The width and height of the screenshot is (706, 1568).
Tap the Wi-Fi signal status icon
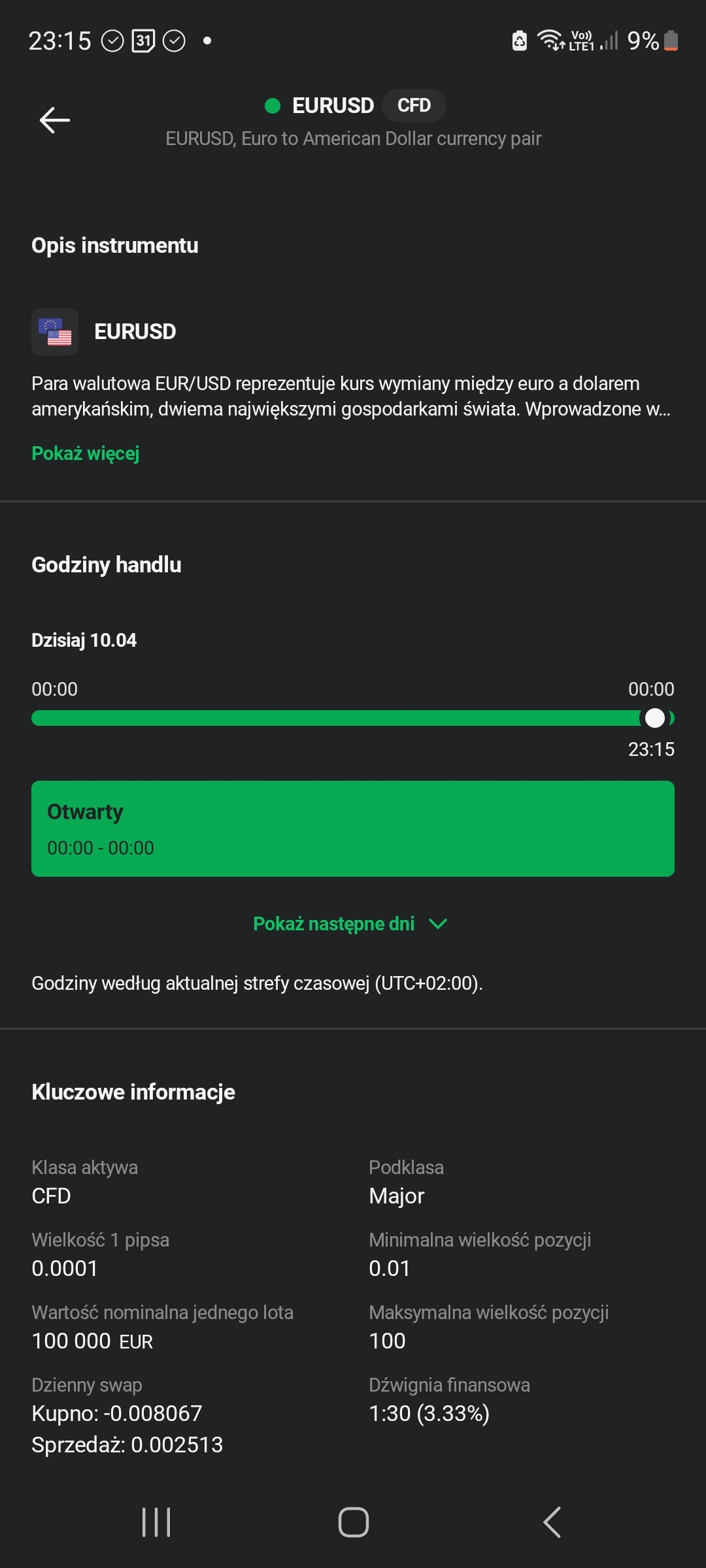click(550, 41)
